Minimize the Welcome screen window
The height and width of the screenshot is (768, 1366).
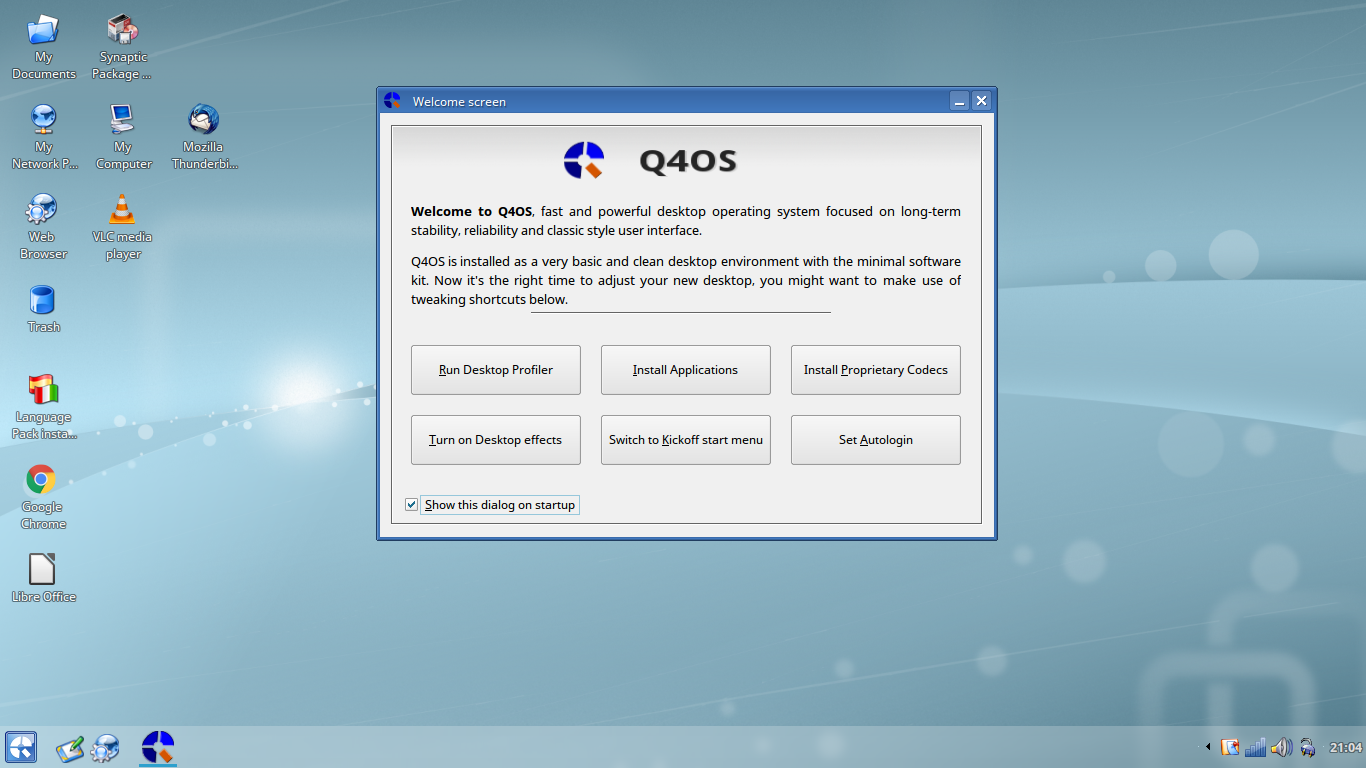point(959,101)
